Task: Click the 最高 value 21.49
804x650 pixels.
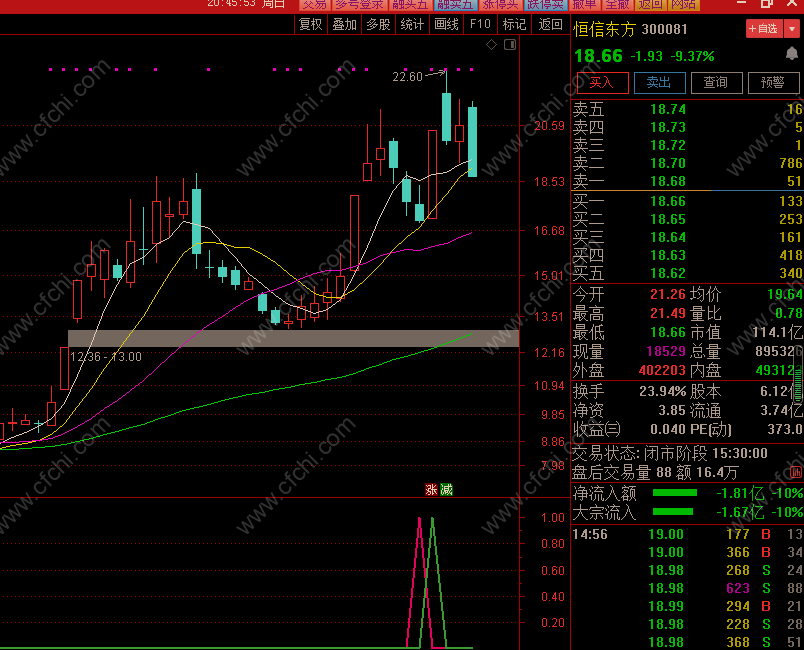Action: coord(668,313)
